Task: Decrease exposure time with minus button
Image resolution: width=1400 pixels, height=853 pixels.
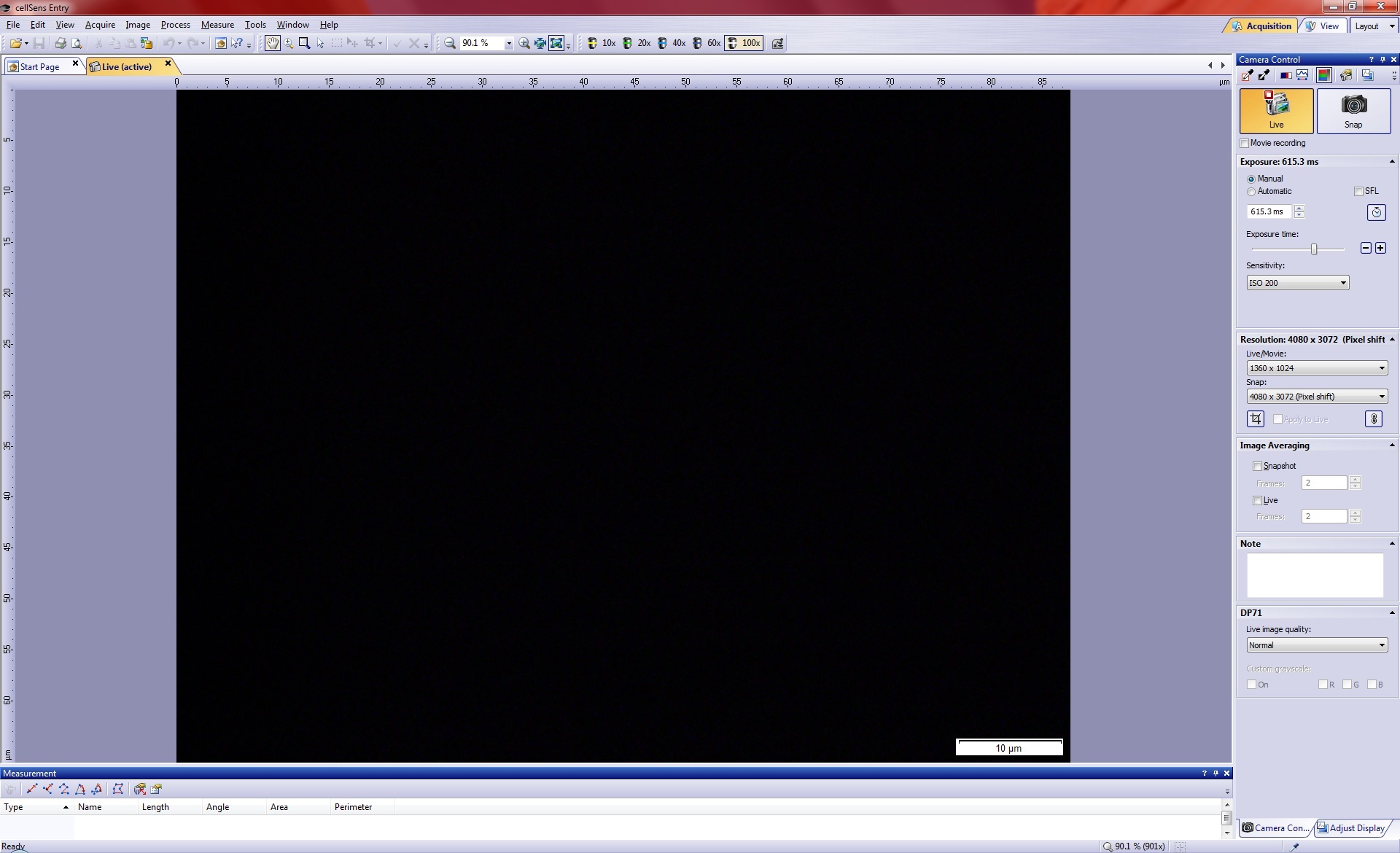Action: (x=1366, y=249)
